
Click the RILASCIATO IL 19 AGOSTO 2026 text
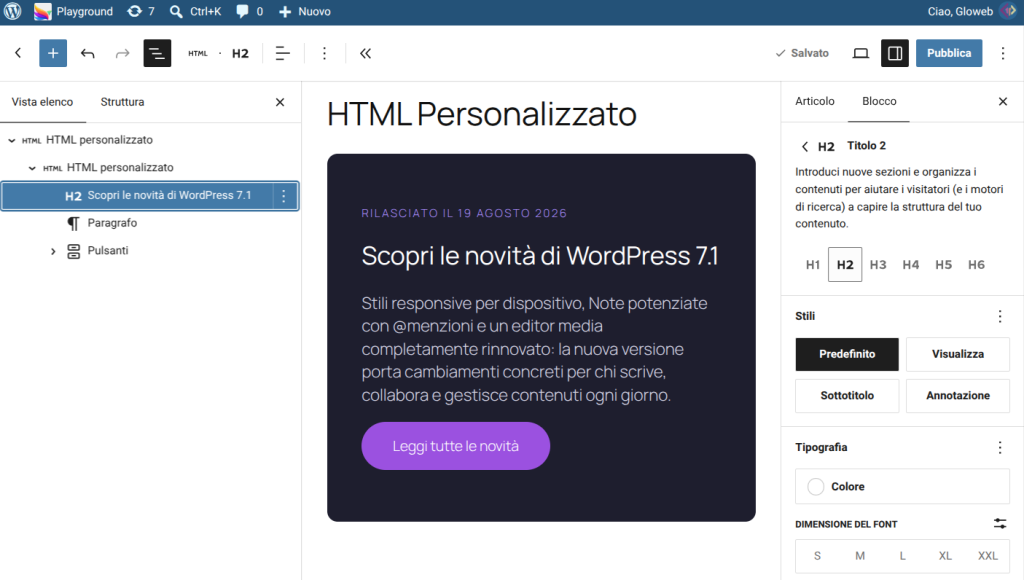pos(464,213)
